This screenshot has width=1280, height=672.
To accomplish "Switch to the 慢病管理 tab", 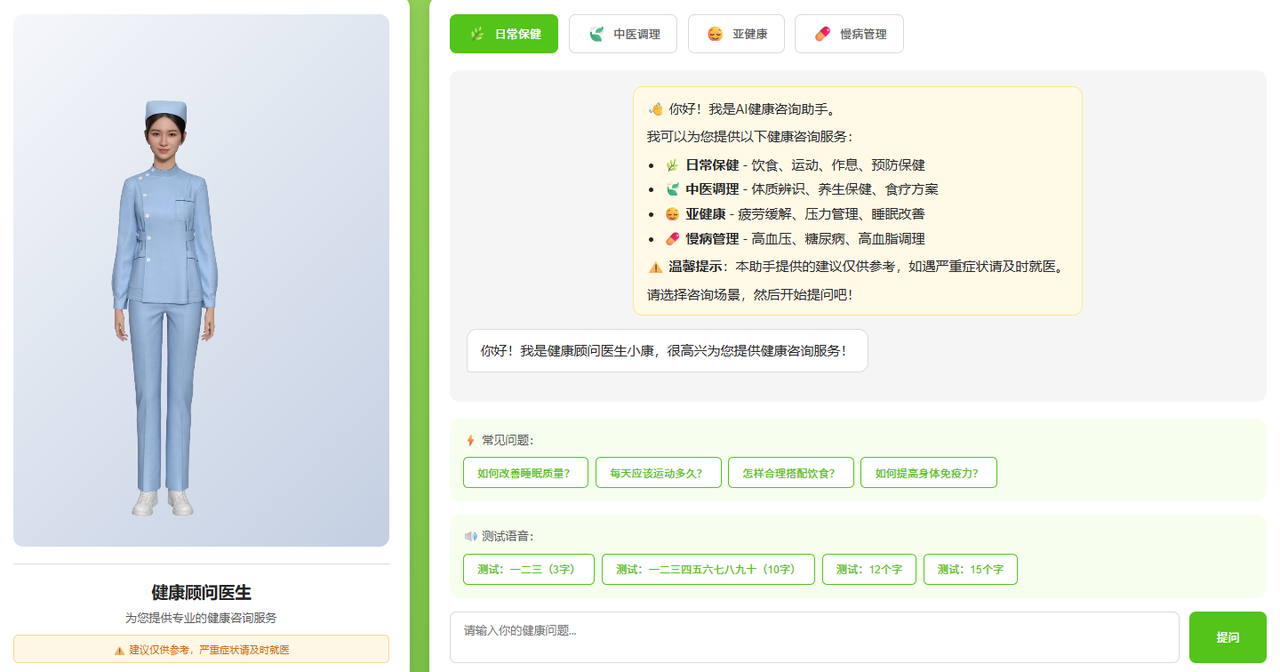I will (x=849, y=34).
